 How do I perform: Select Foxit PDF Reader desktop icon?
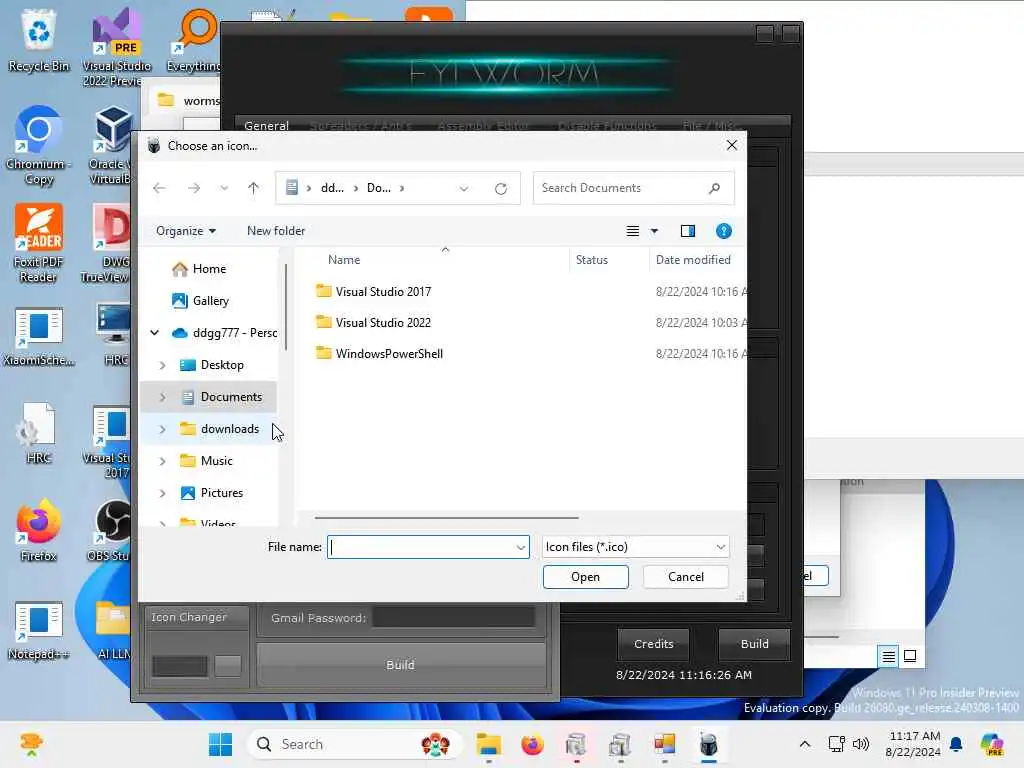[x=39, y=243]
